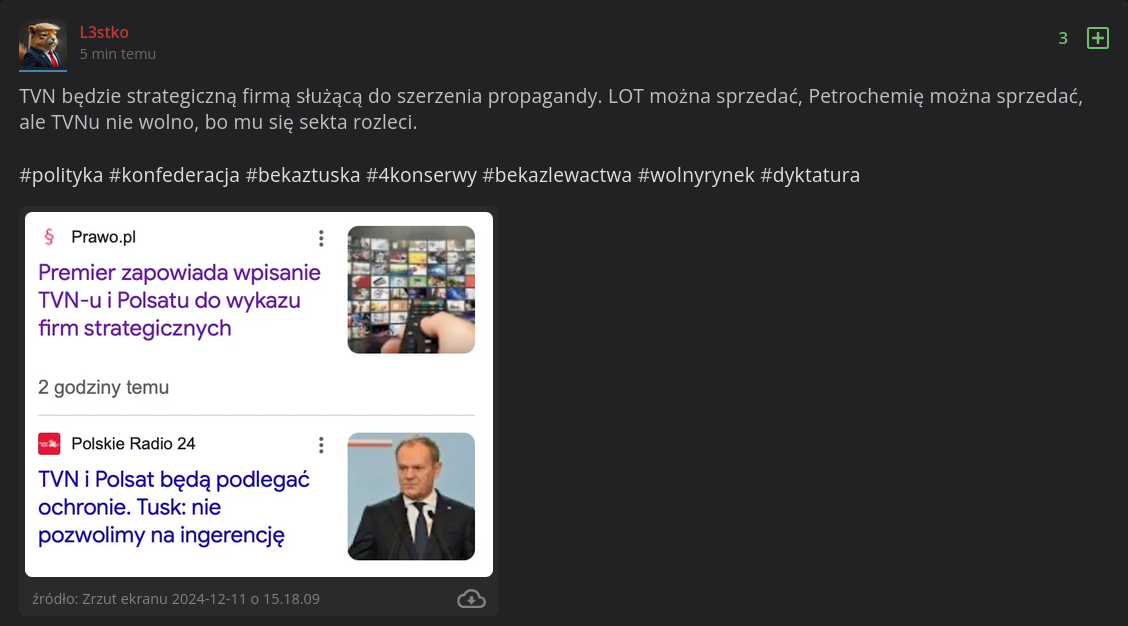Open headline 'TVN i Polsat będą podlegać ochronie'
The height and width of the screenshot is (626, 1128).
(x=174, y=507)
